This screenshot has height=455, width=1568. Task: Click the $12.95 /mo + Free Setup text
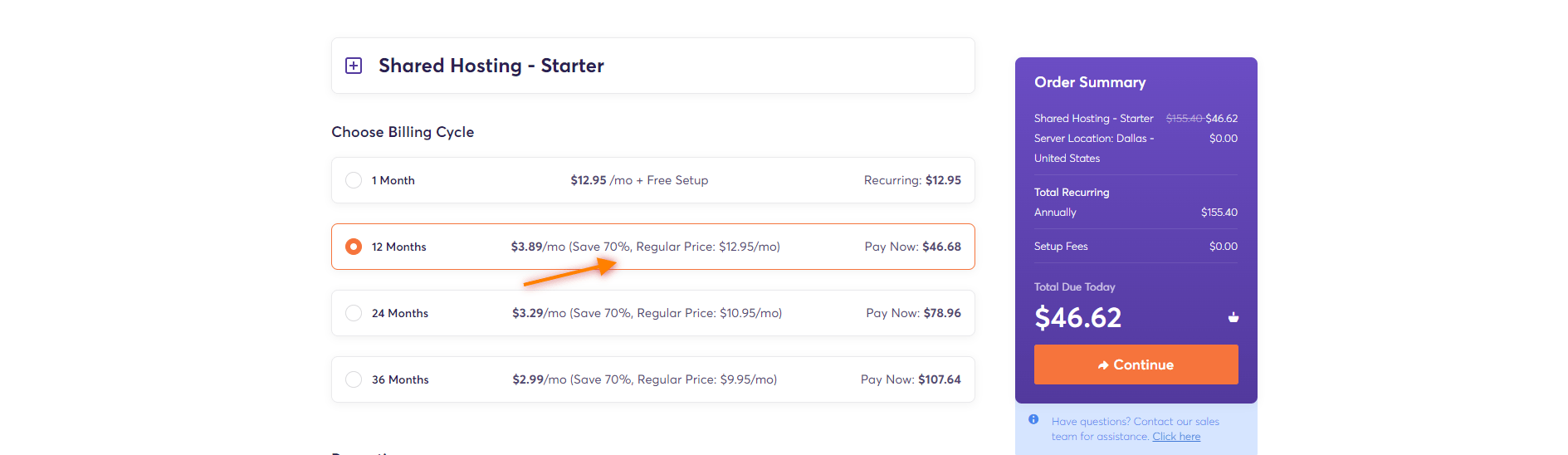coord(639,180)
